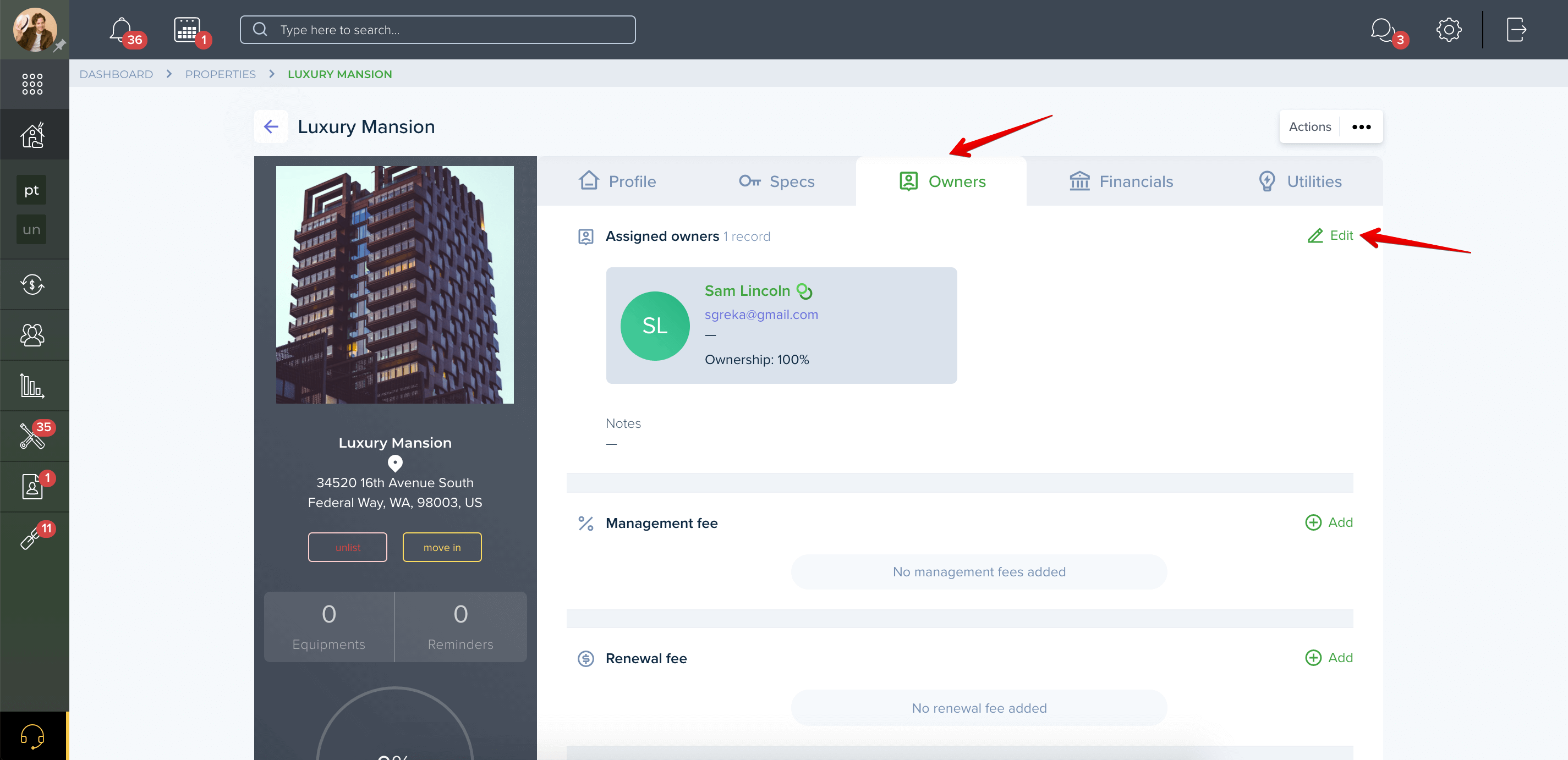Click the move in button
This screenshot has width=1568, height=760.
[442, 547]
